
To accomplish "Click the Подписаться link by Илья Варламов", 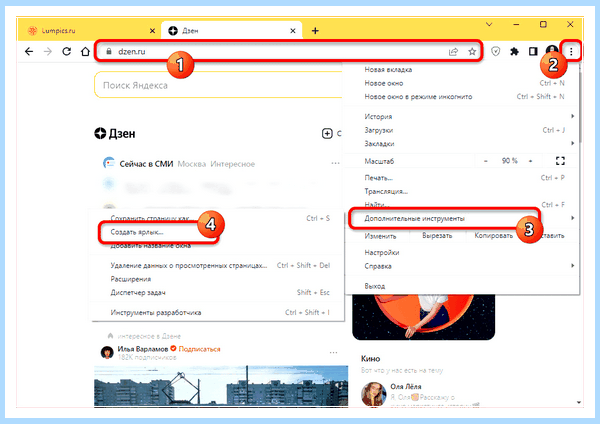I will 199,349.
